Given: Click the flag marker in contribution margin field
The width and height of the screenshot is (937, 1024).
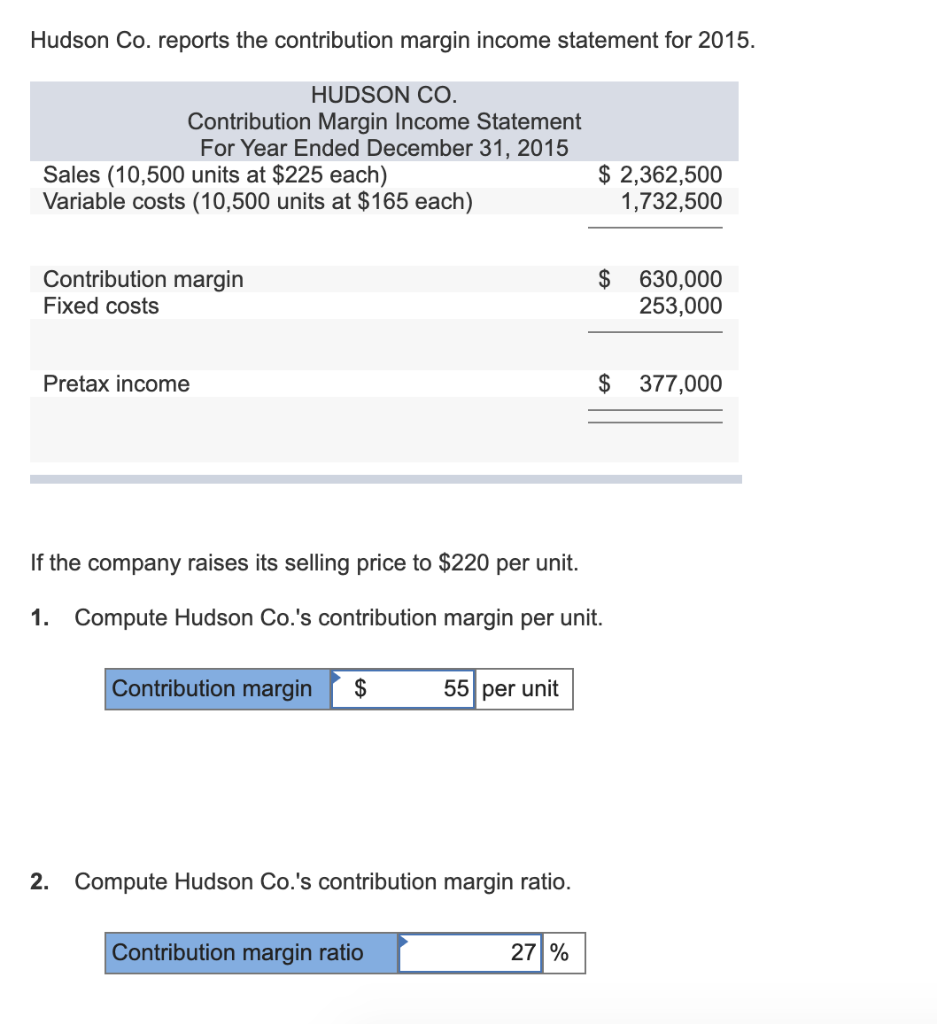Looking at the screenshot, I should click(x=335, y=678).
